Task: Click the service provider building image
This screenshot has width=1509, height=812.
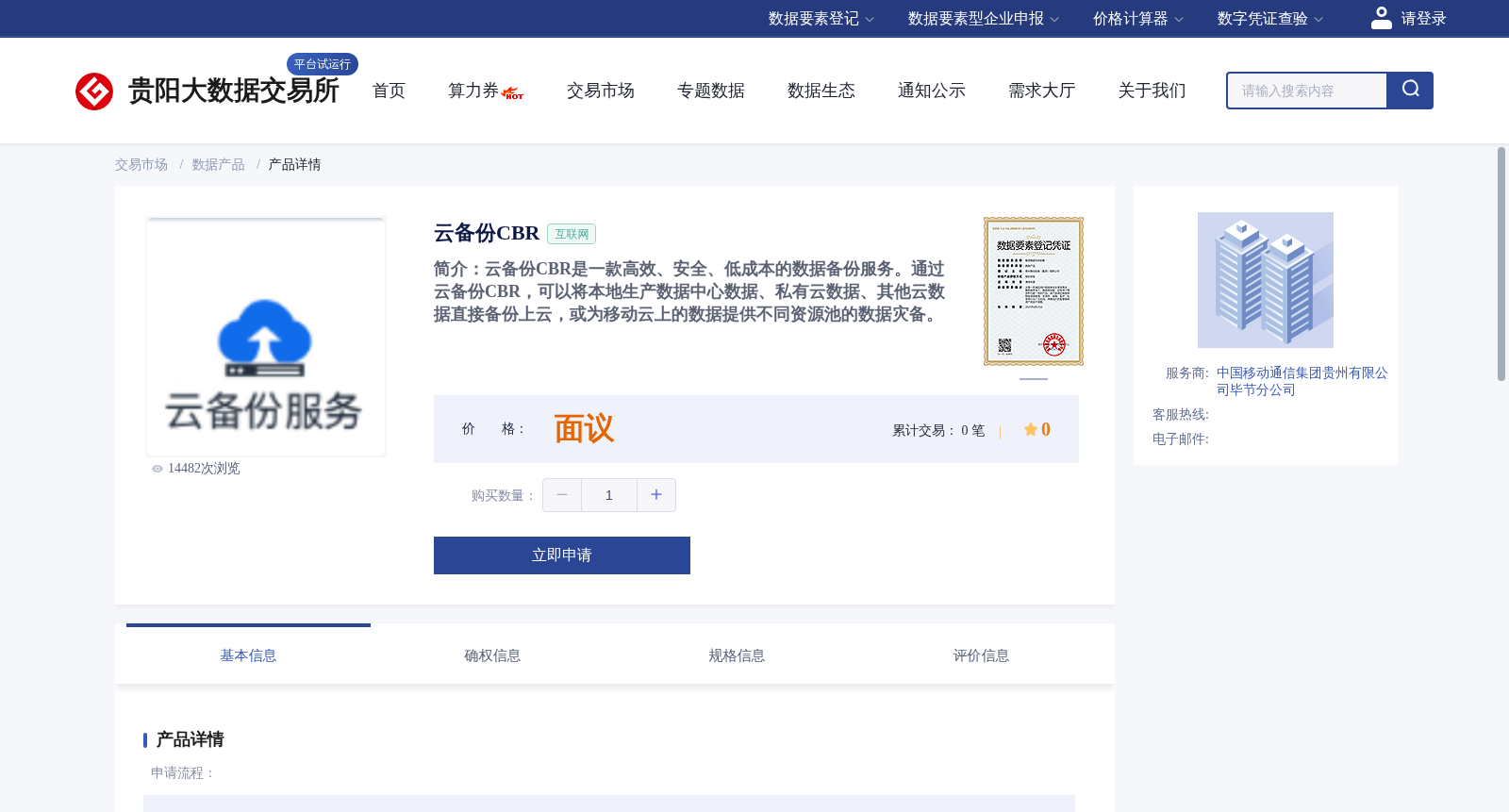Action: [x=1266, y=280]
